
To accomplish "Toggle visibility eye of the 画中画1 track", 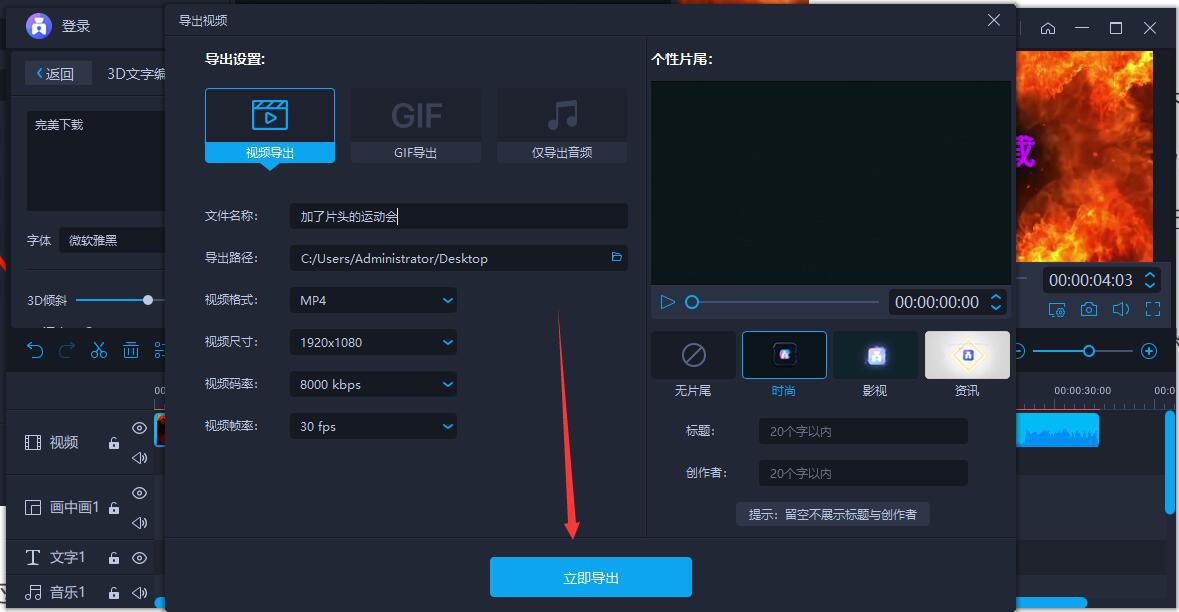I will click(139, 493).
